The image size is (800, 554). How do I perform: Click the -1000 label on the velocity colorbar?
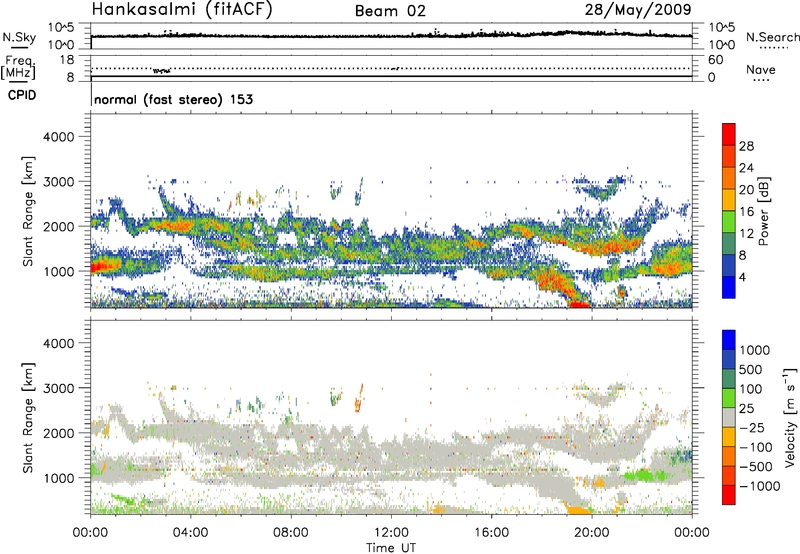[760, 486]
